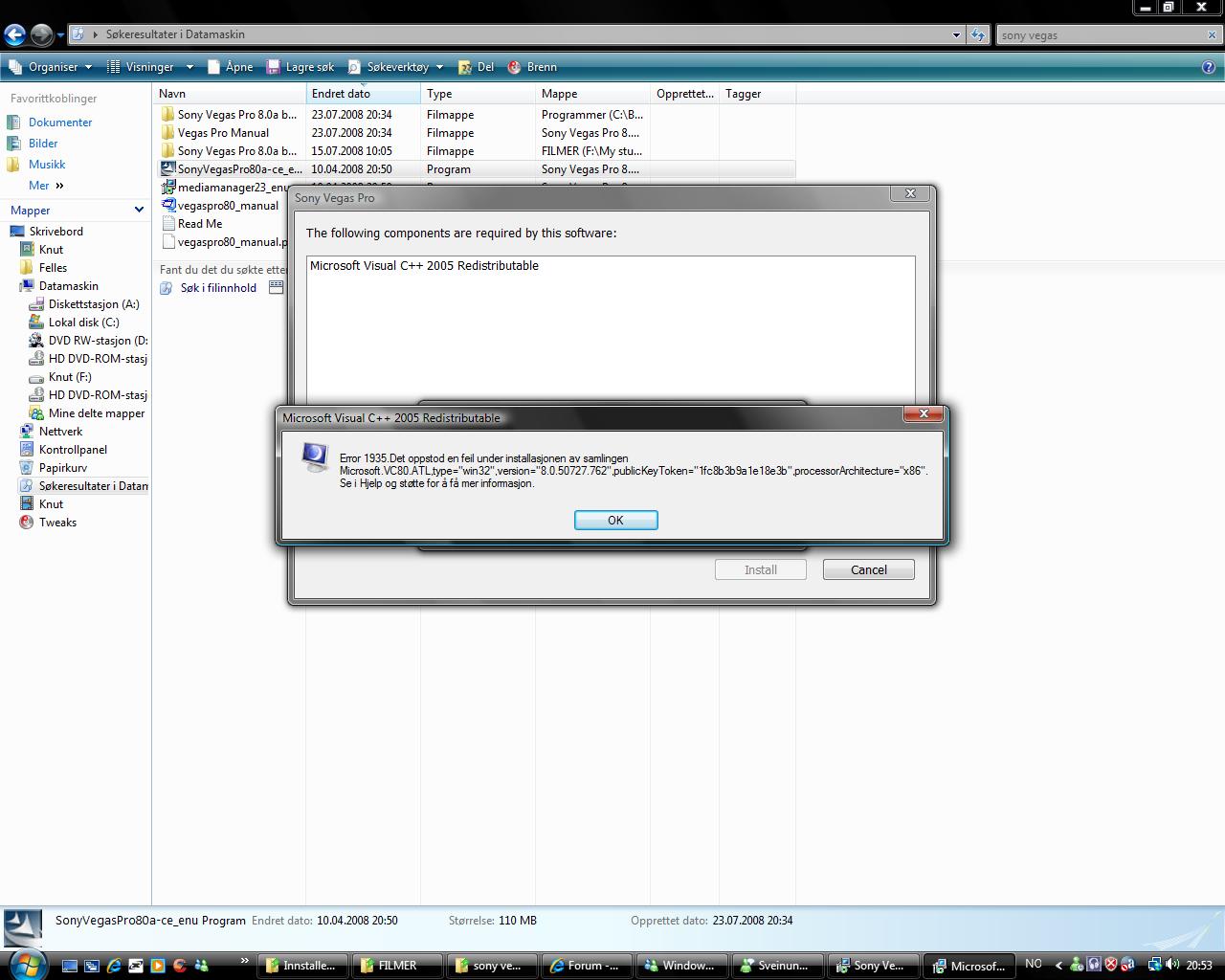Click the Forward navigation arrow in Explorer

pos(41,35)
